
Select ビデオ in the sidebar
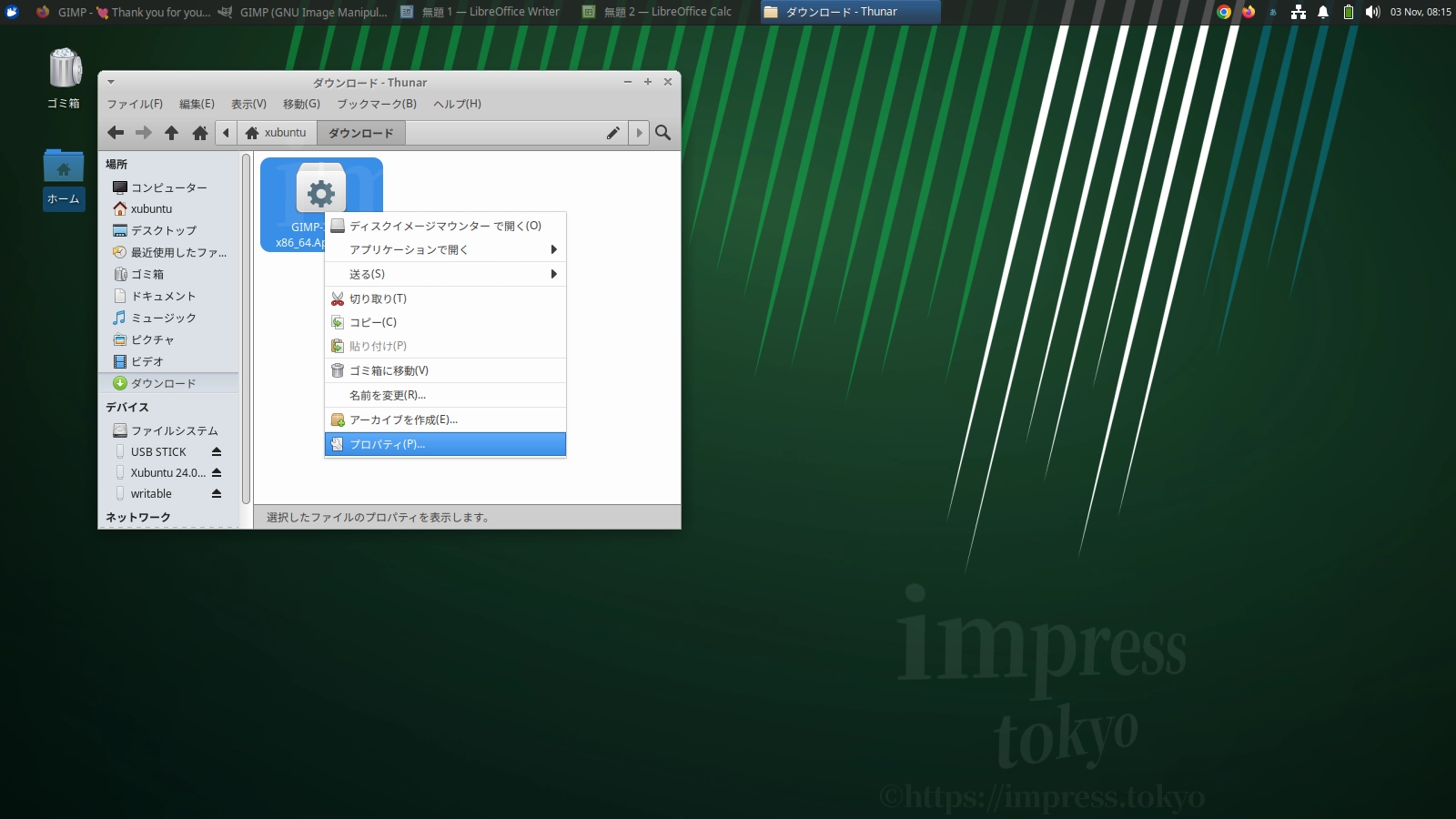[x=168, y=361]
